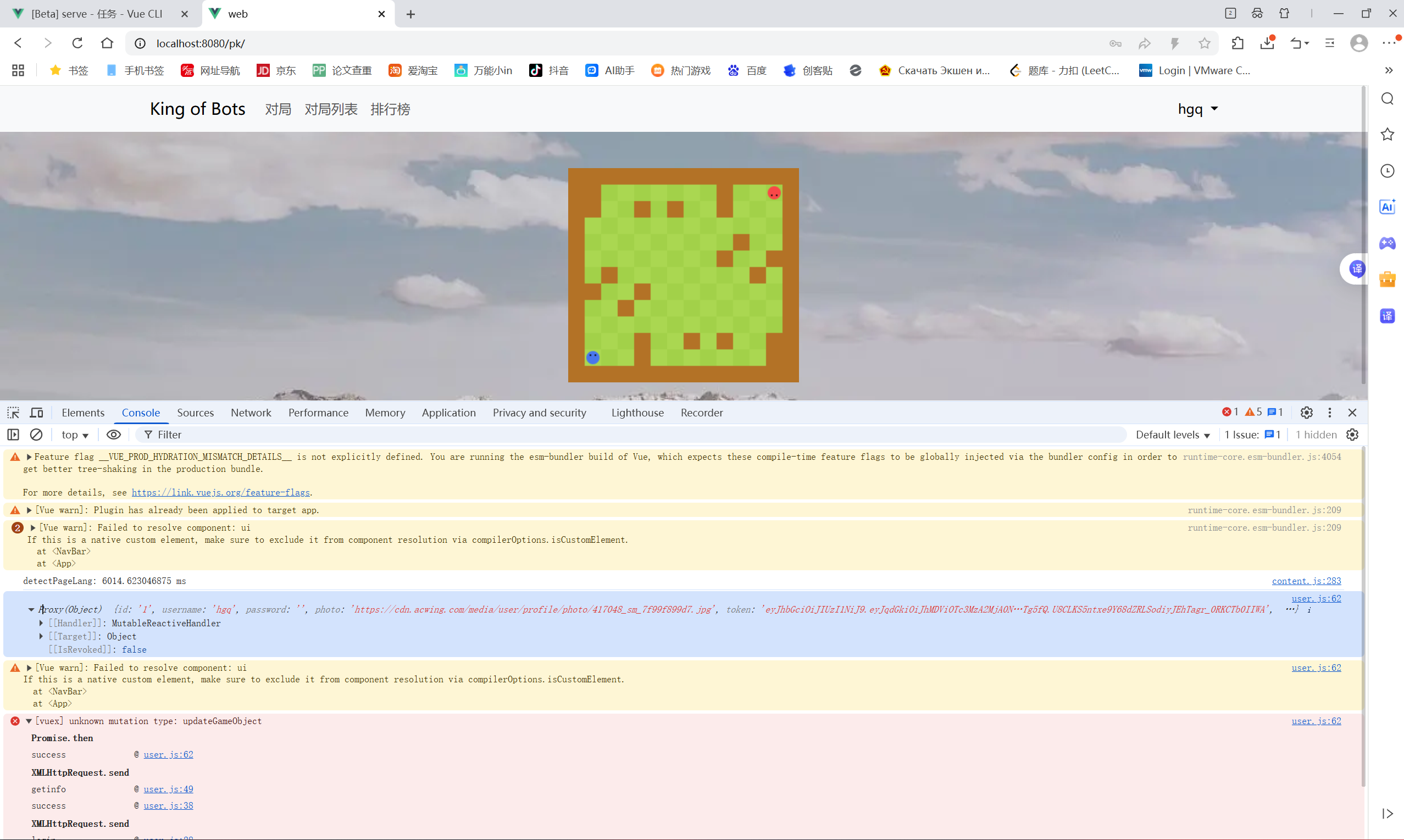Click the inspect element picker icon
Viewport: 1404px width, 840px height.
13,413
